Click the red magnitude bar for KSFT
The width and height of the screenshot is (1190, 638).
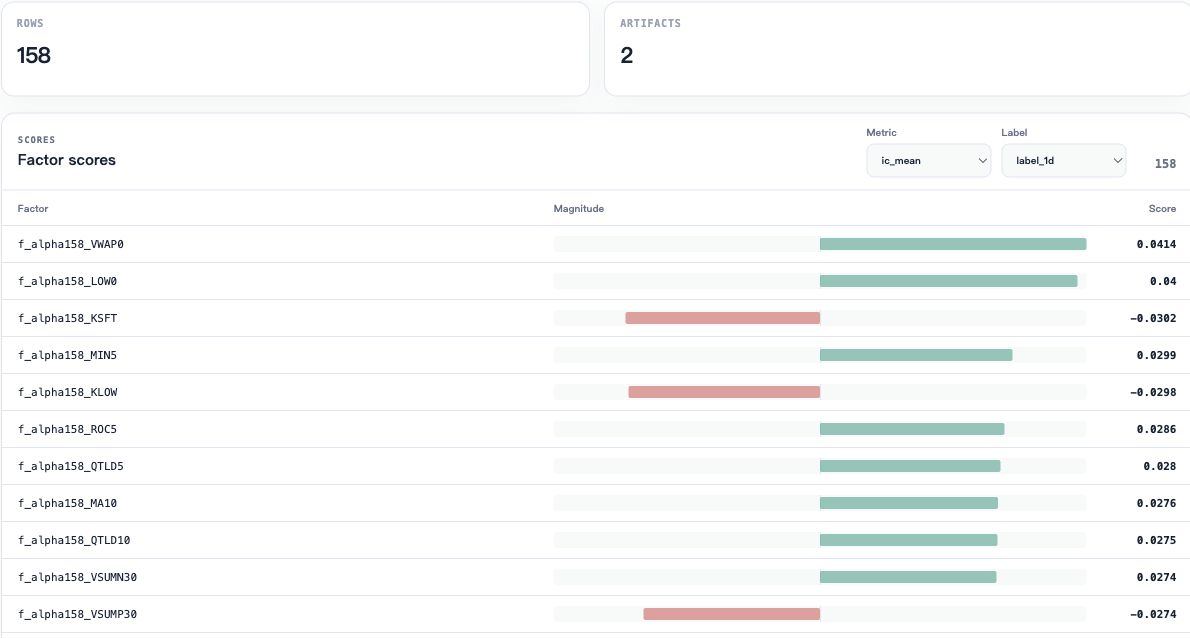pyautogui.click(x=722, y=319)
